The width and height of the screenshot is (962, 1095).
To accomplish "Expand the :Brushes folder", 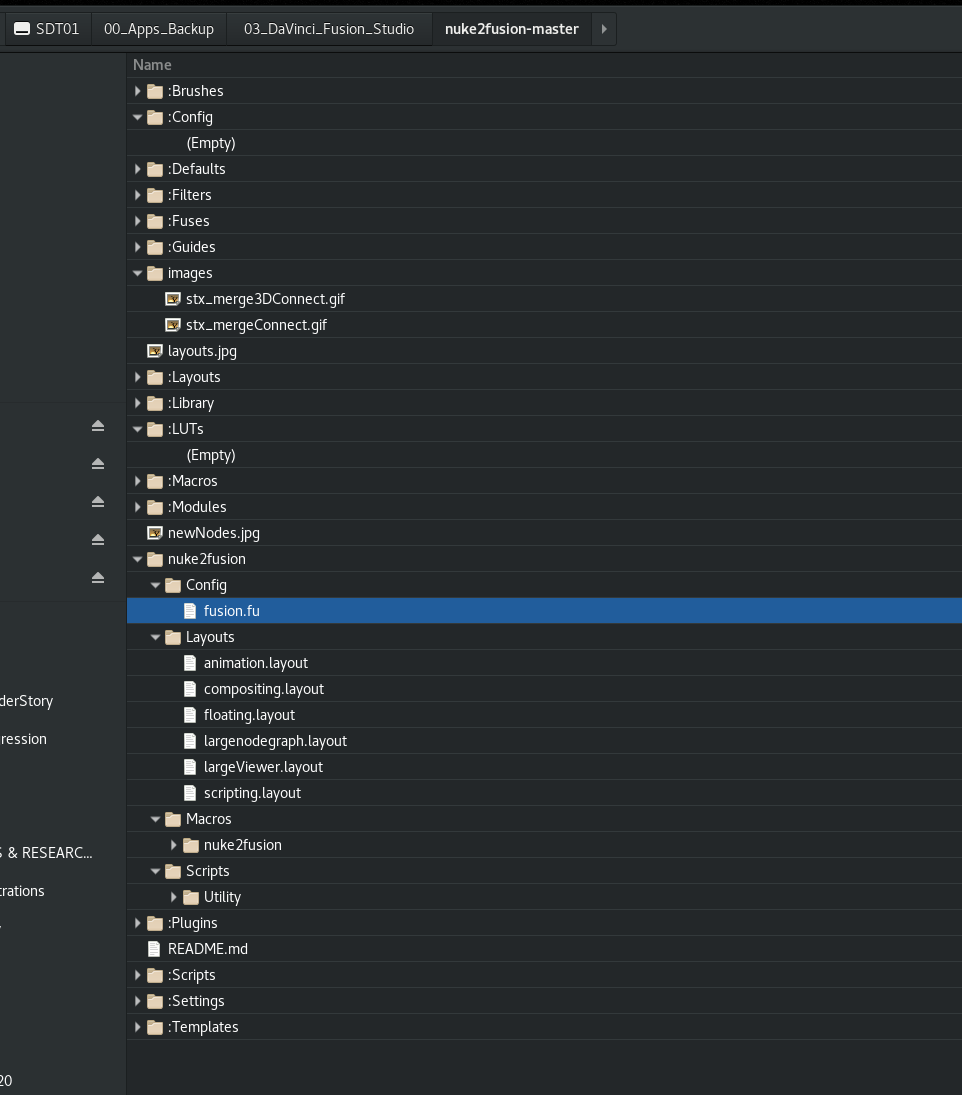I will [138, 91].
